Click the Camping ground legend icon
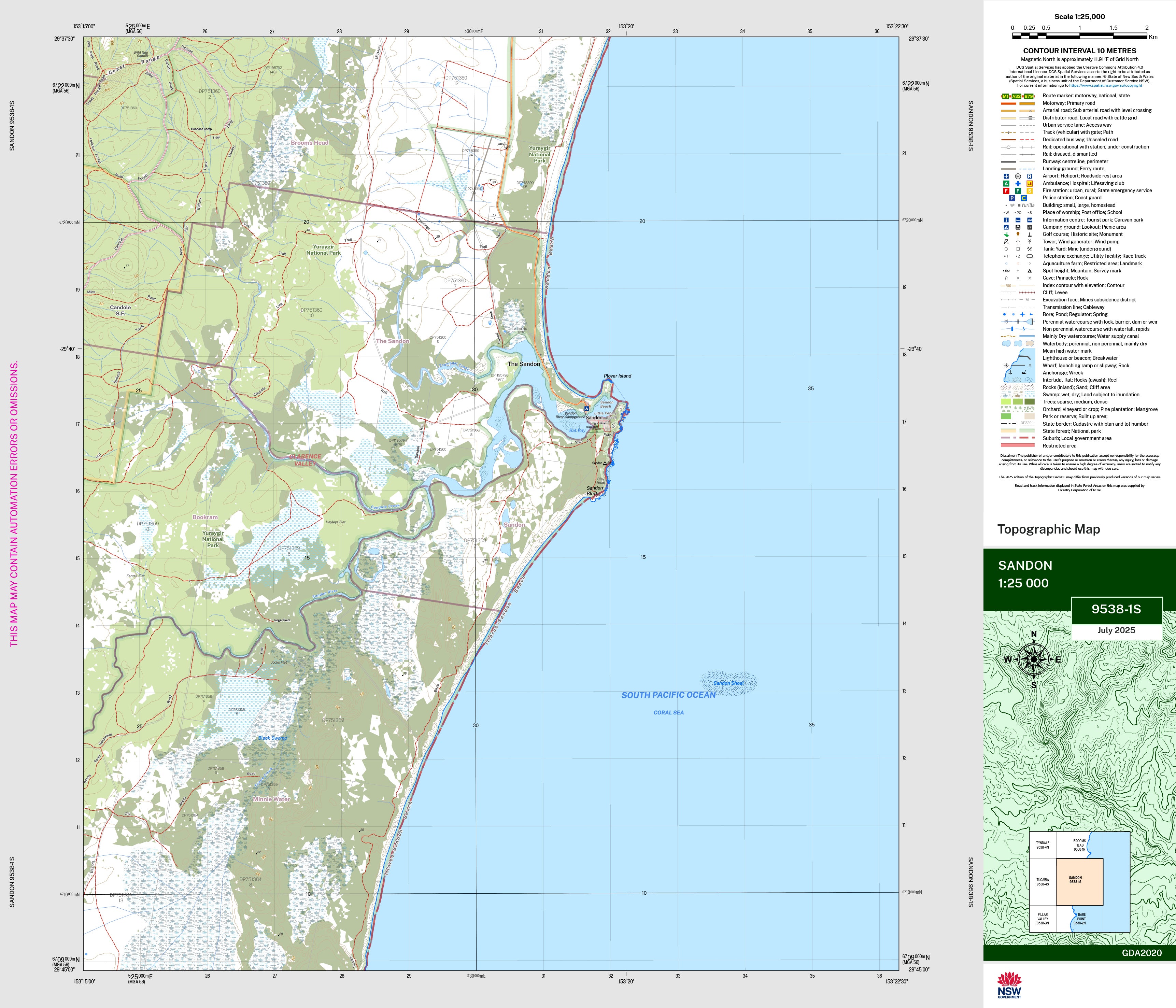1176x1008 pixels. [x=1006, y=227]
